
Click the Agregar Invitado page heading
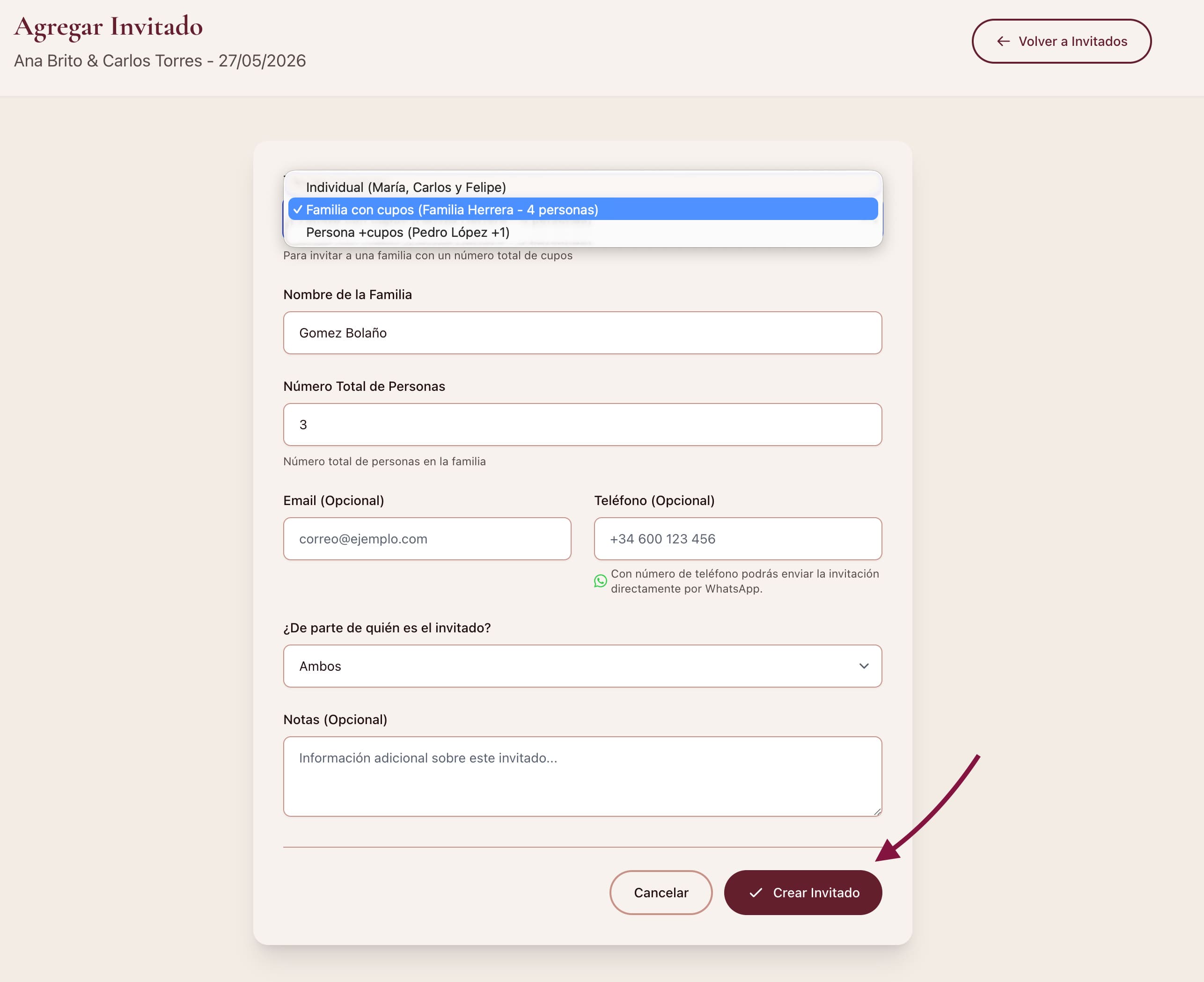coord(108,27)
